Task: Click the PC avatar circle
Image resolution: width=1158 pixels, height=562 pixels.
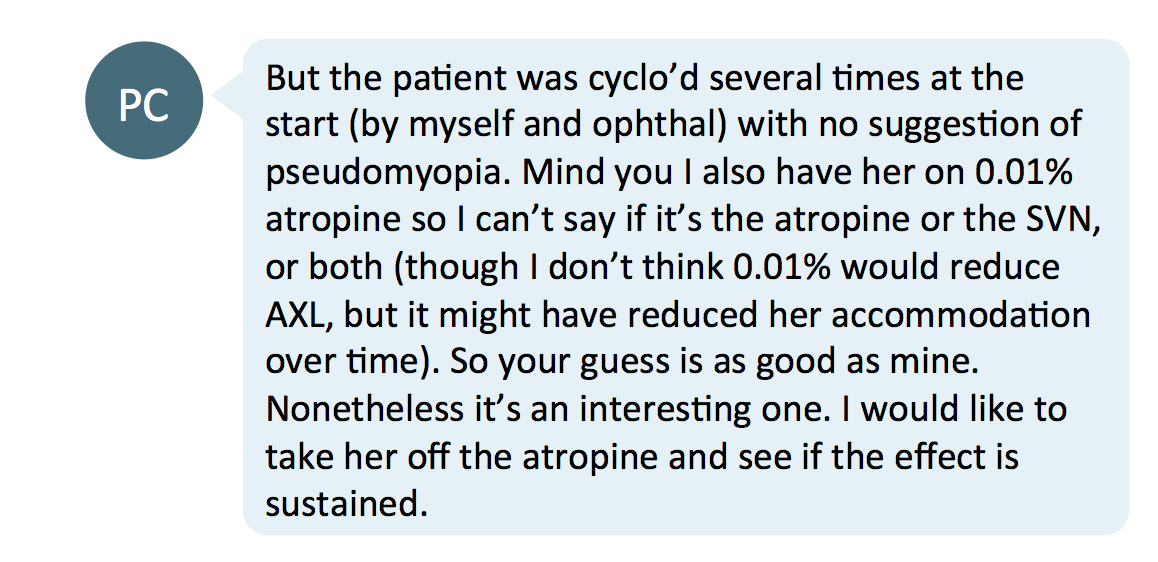Action: coord(144,100)
